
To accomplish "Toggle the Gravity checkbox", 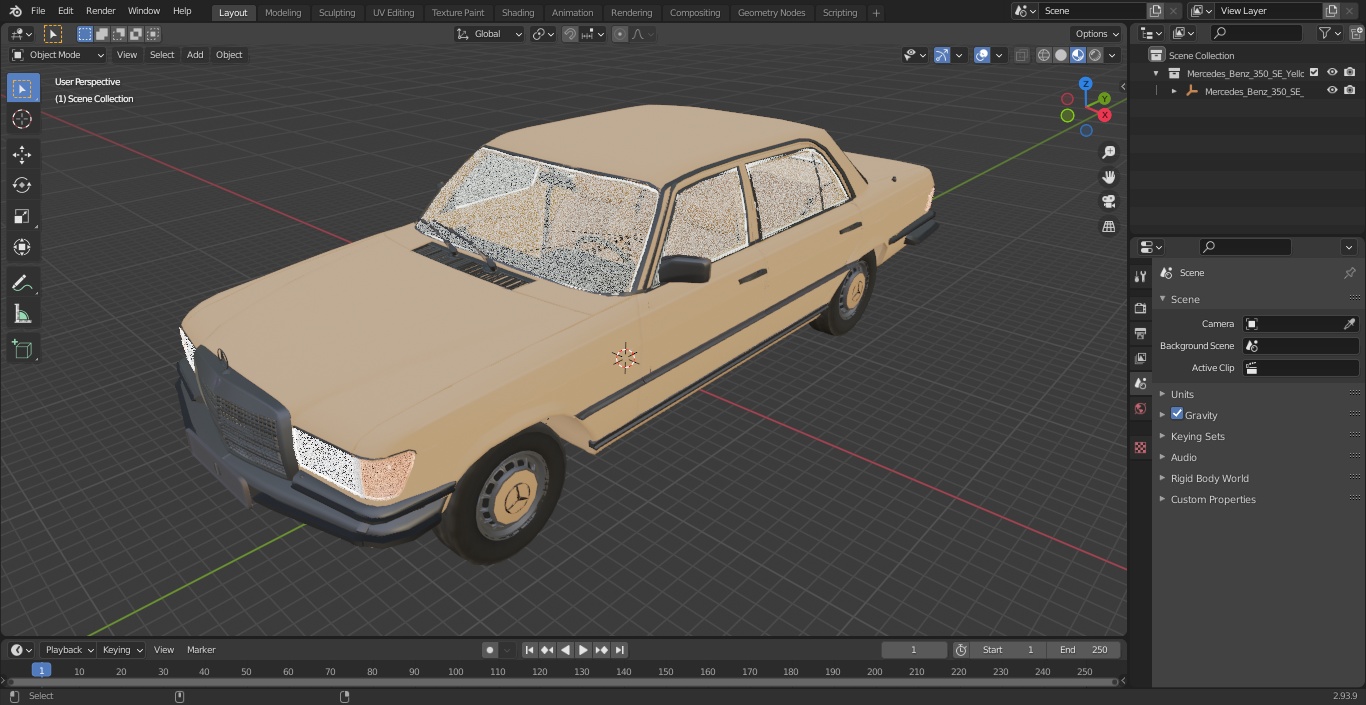I will pyautogui.click(x=1177, y=414).
